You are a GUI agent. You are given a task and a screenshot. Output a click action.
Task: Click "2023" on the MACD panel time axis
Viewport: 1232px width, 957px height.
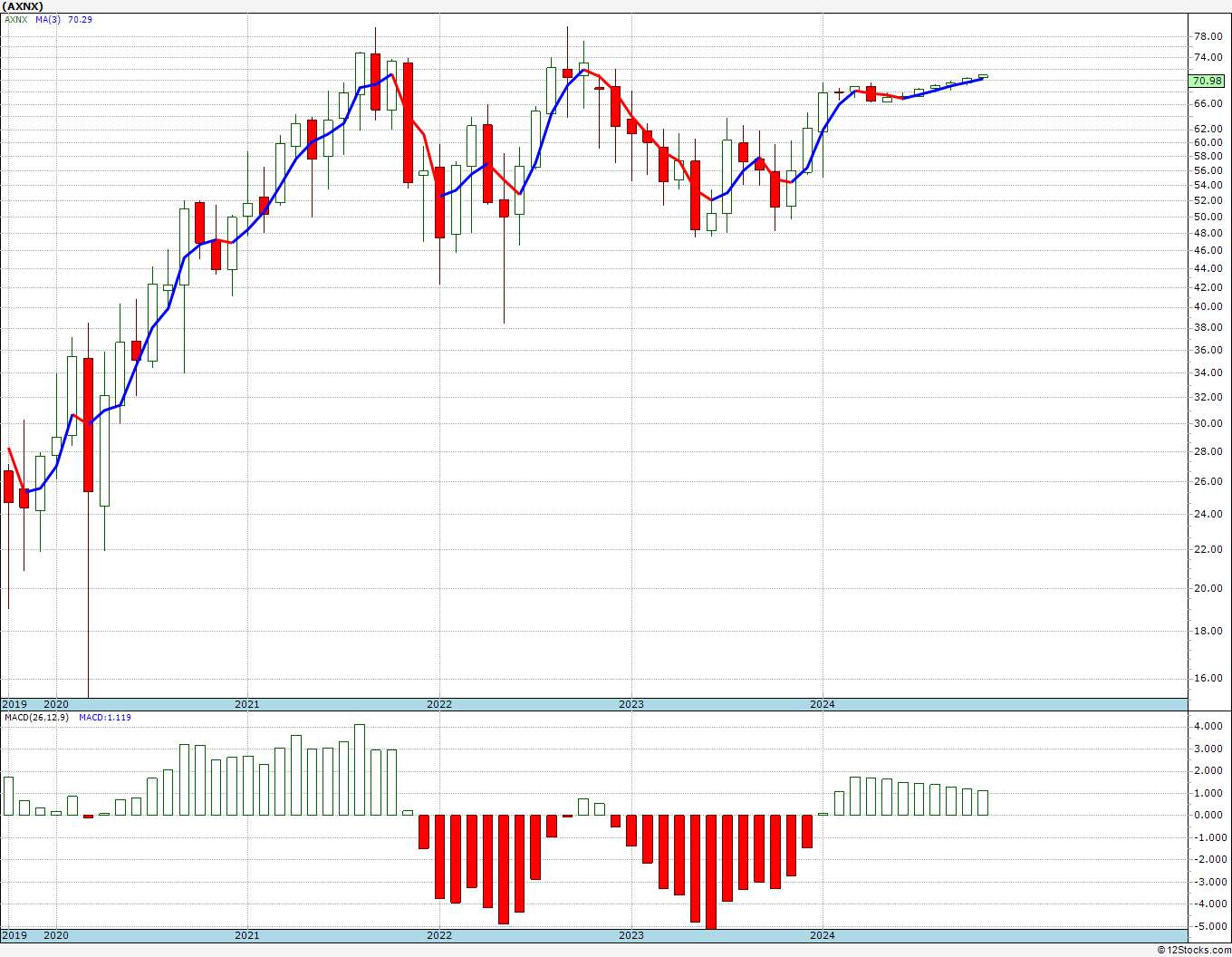[631, 935]
